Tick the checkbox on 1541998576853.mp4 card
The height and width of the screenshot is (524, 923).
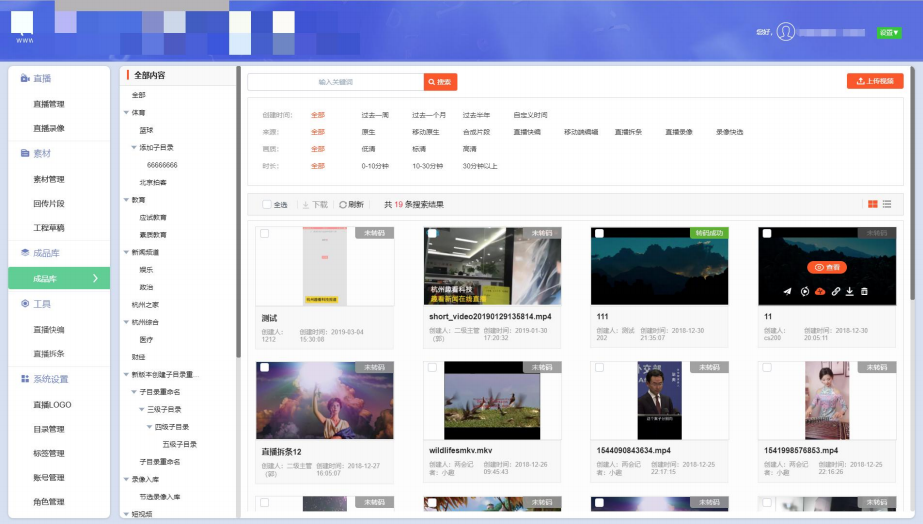(x=767, y=367)
